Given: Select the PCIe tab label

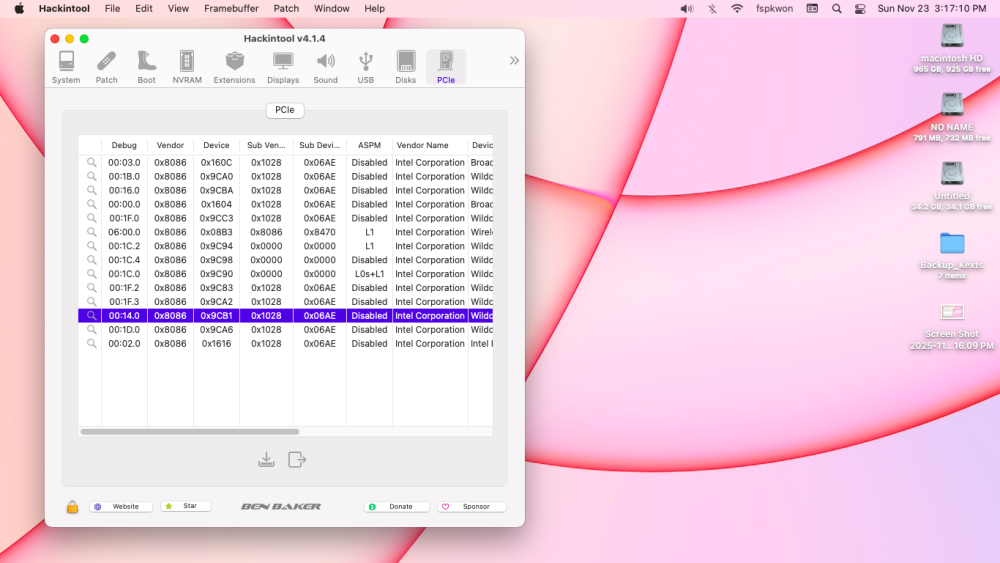Looking at the screenshot, I should 284,110.
